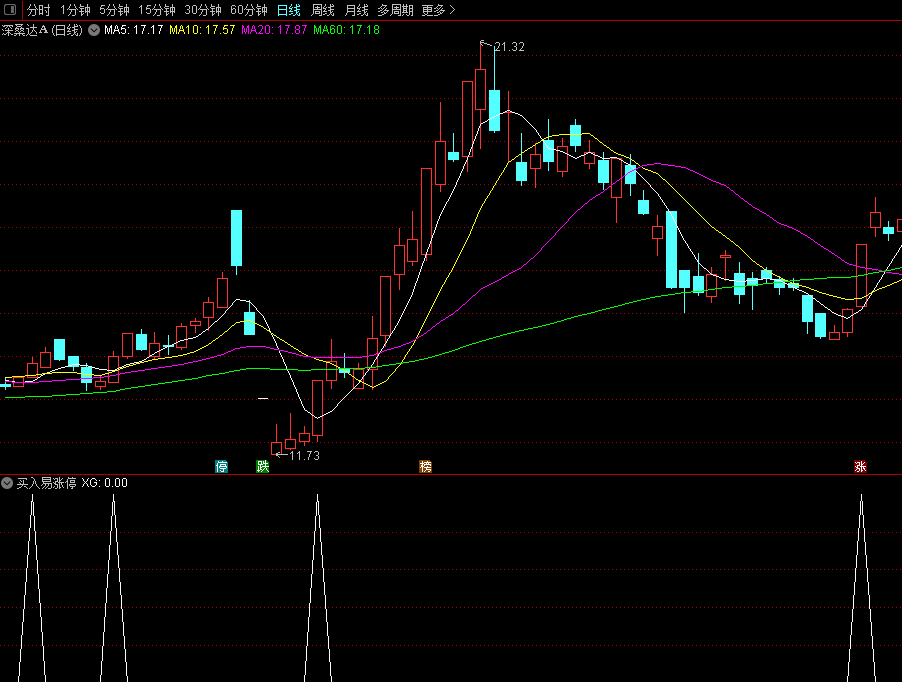
Task: Click the 榜 event marker icon
Action: pos(425,466)
